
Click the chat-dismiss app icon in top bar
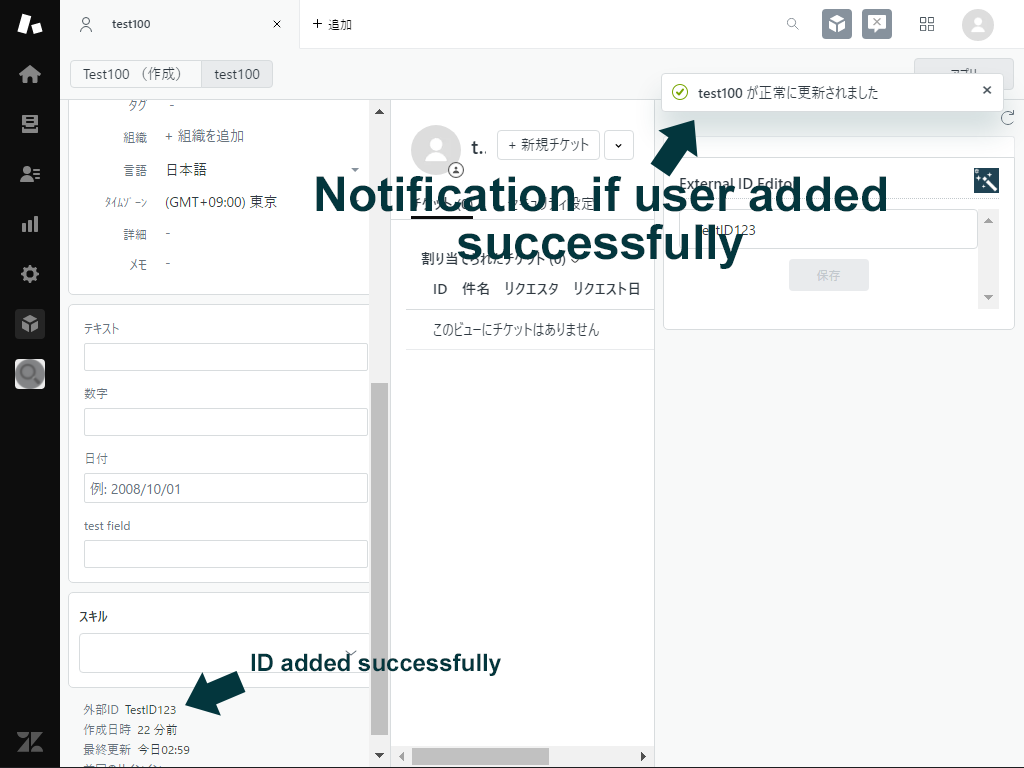click(x=877, y=24)
